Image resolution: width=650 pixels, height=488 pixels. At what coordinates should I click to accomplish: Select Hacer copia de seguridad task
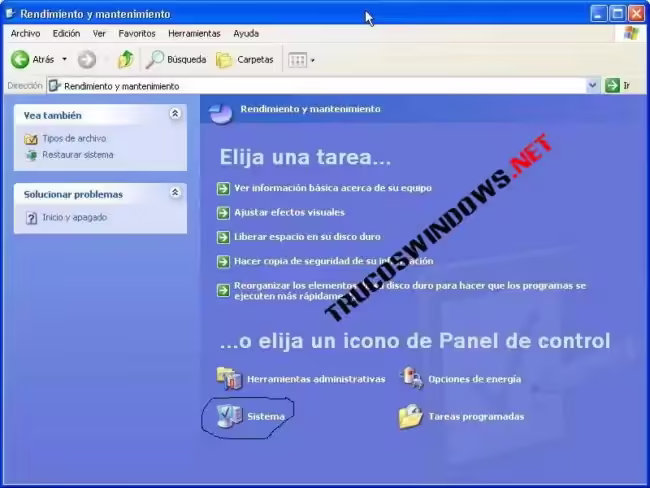tap(334, 261)
